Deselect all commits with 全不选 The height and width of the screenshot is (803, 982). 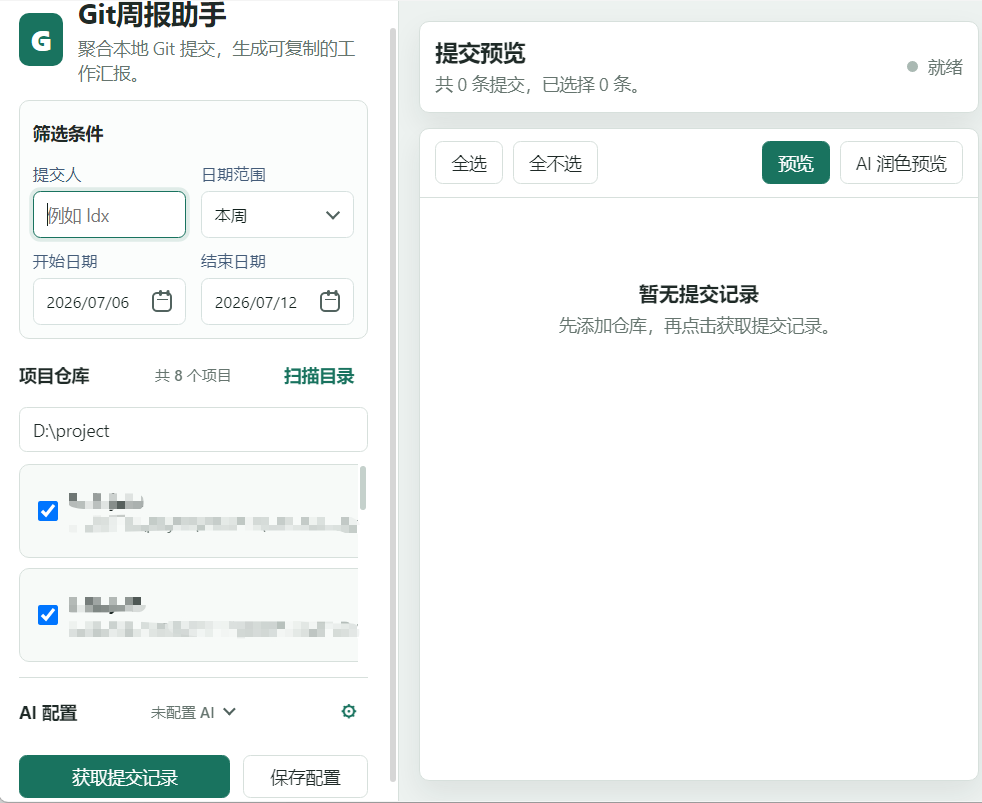tap(556, 163)
